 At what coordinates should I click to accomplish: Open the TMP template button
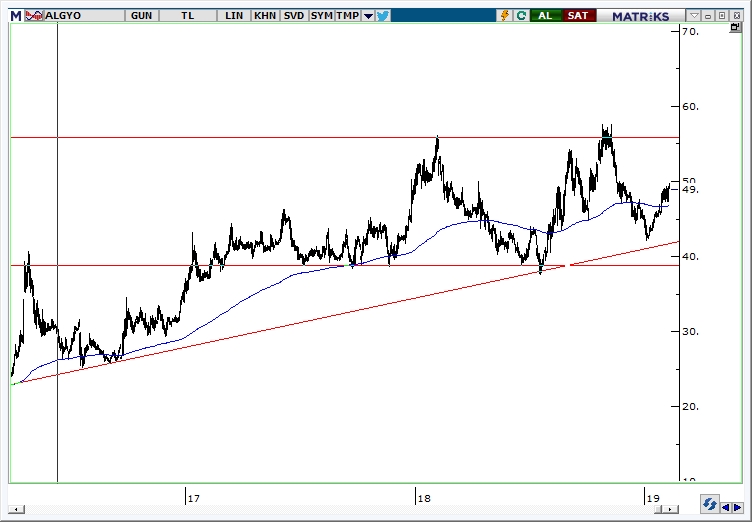(x=348, y=16)
